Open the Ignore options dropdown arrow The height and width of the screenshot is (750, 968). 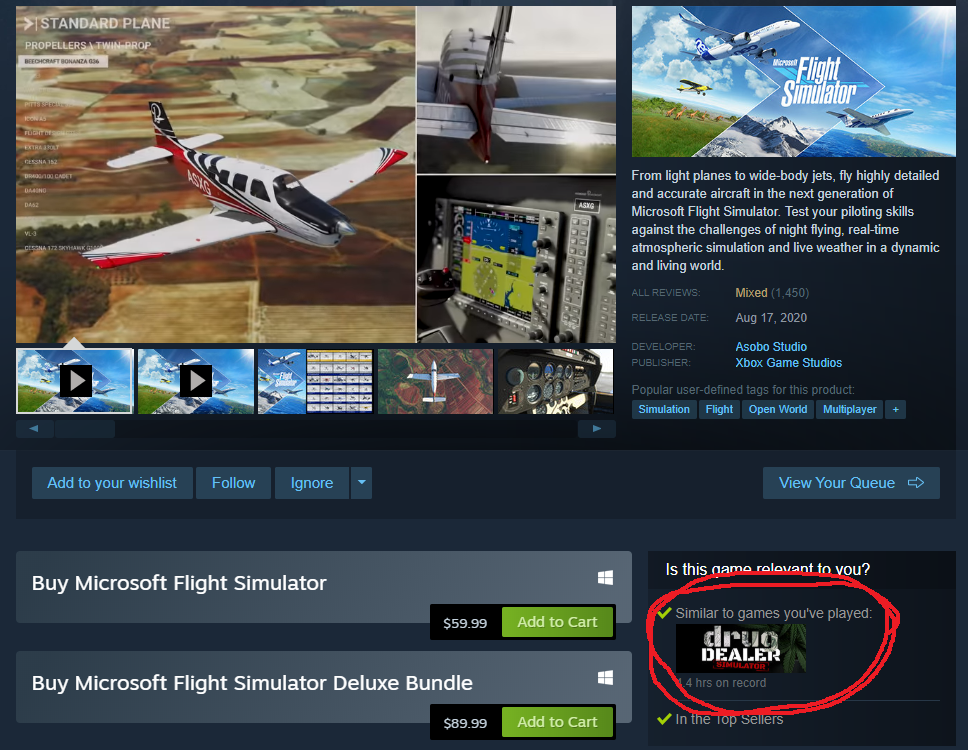[x=362, y=483]
